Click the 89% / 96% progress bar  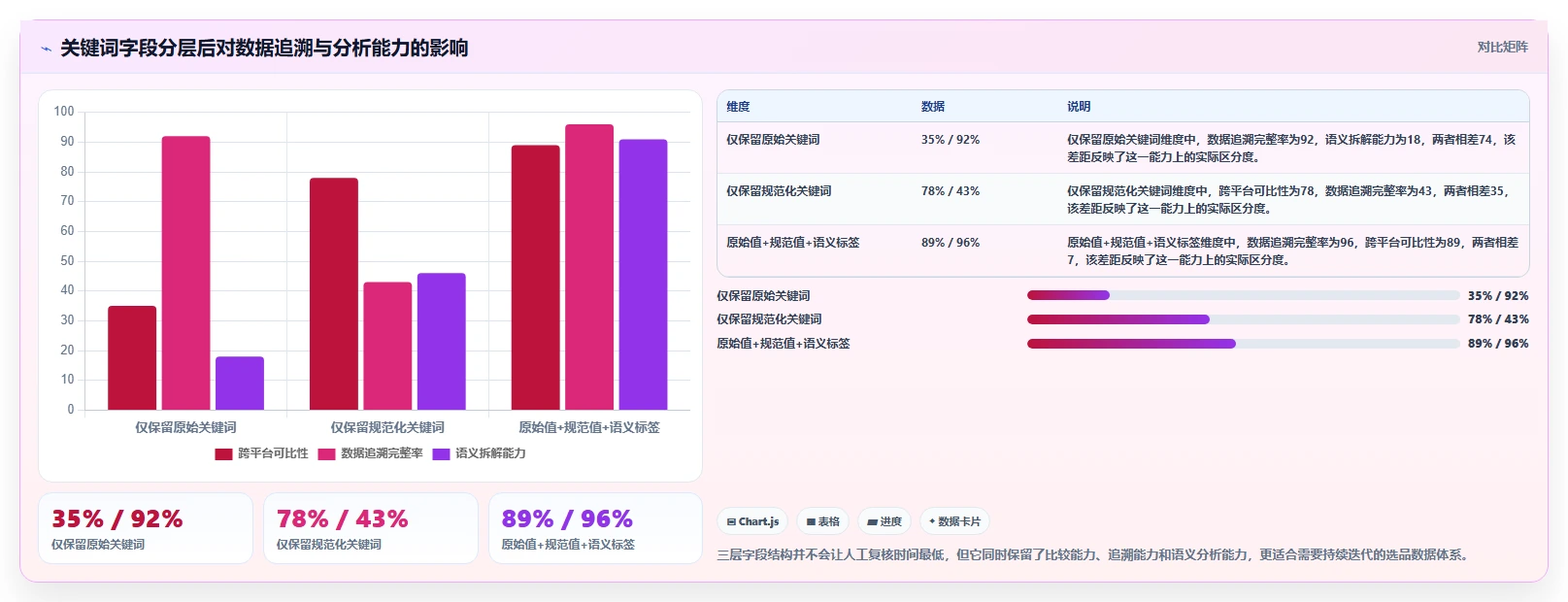point(1244,344)
